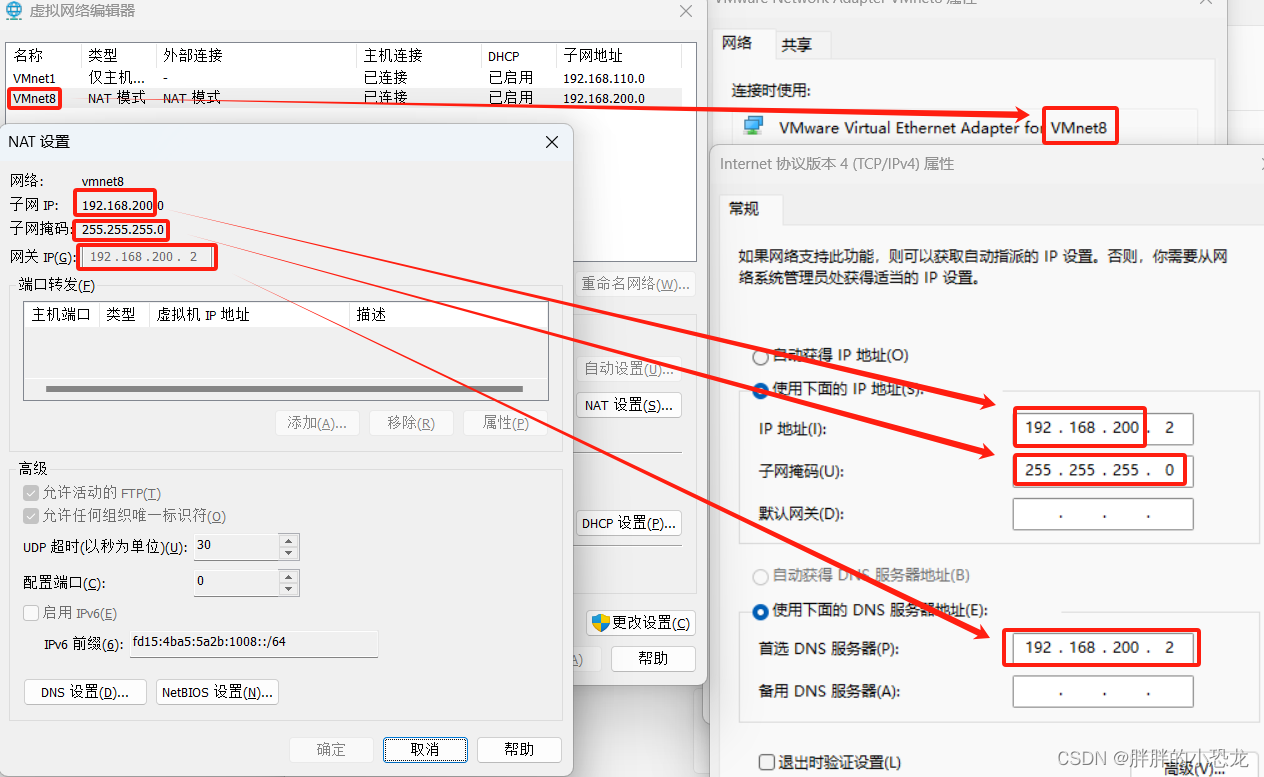Select the VMnet1 row in network list
Screen dimensions: 1264x777
(x=345, y=77)
